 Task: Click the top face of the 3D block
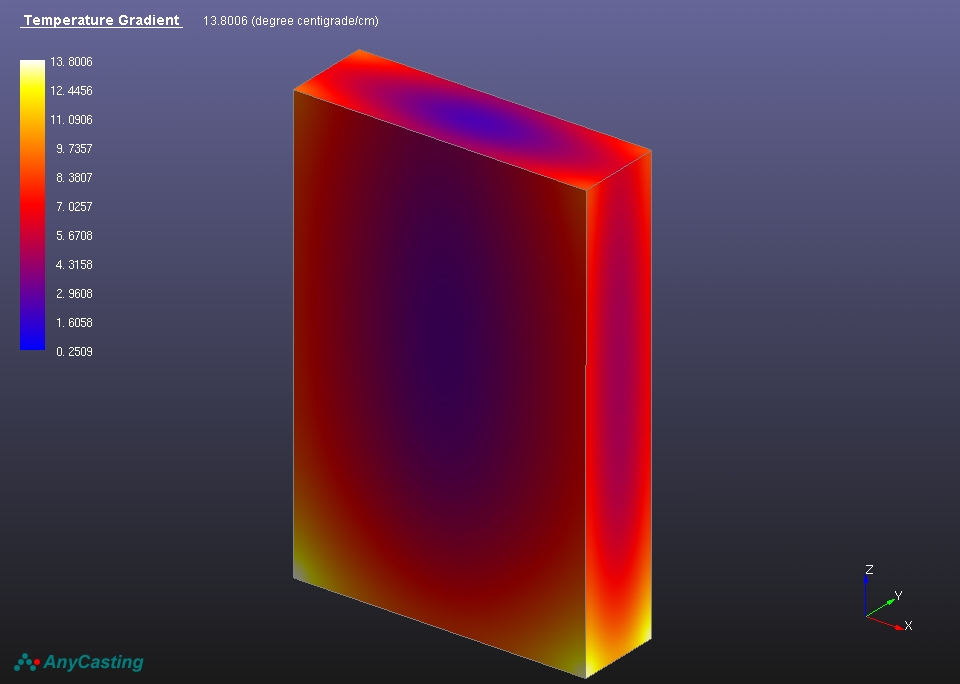click(472, 119)
